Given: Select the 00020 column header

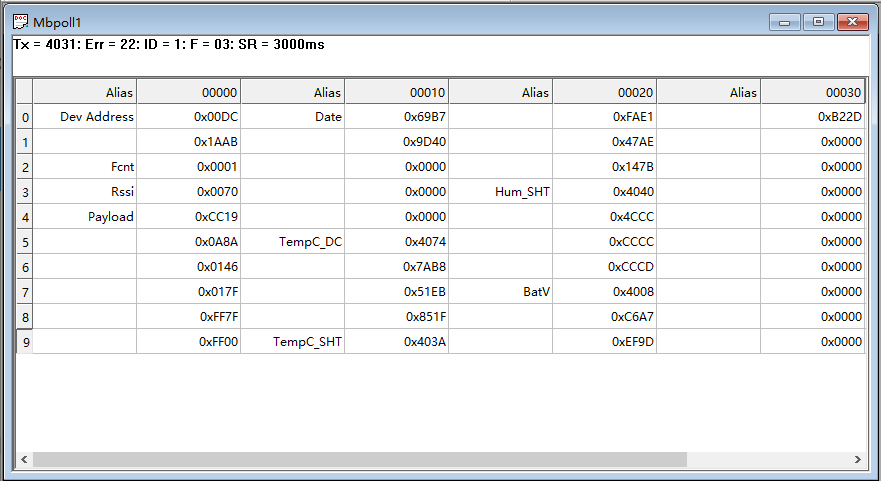Looking at the screenshot, I should 605,92.
